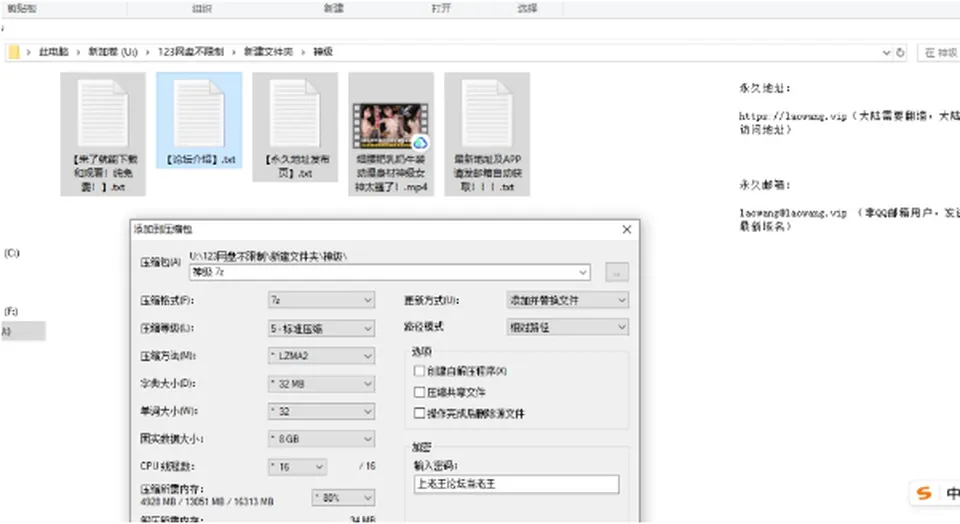This screenshot has height=524, width=960.
Task: Click the 输入密码 password field
Action: click(x=516, y=484)
